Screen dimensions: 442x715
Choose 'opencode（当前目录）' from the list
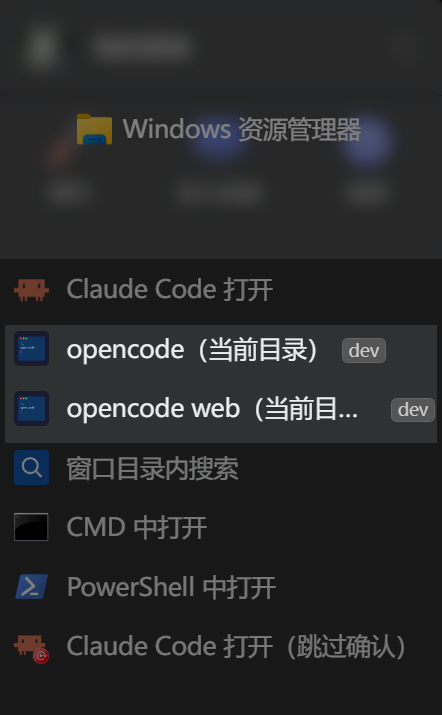tap(221, 350)
